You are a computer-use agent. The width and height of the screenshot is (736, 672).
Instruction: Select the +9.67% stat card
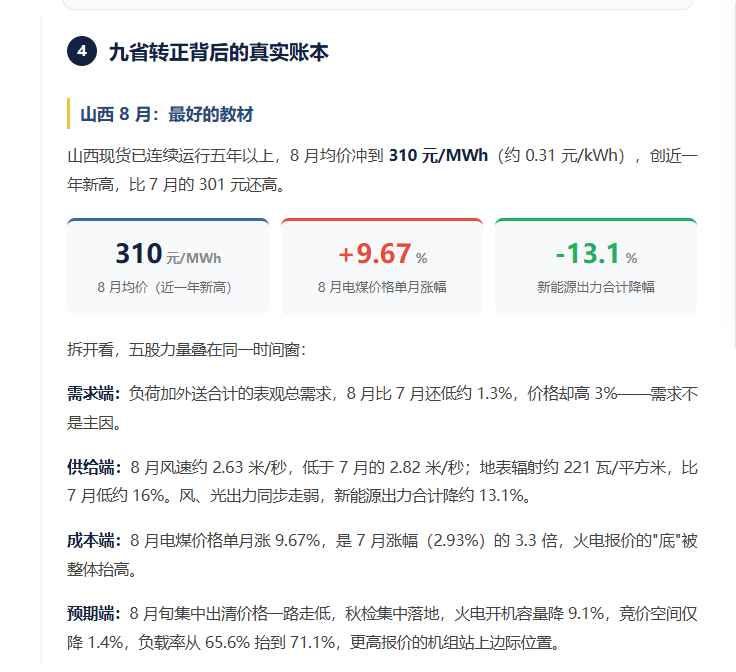(x=382, y=266)
